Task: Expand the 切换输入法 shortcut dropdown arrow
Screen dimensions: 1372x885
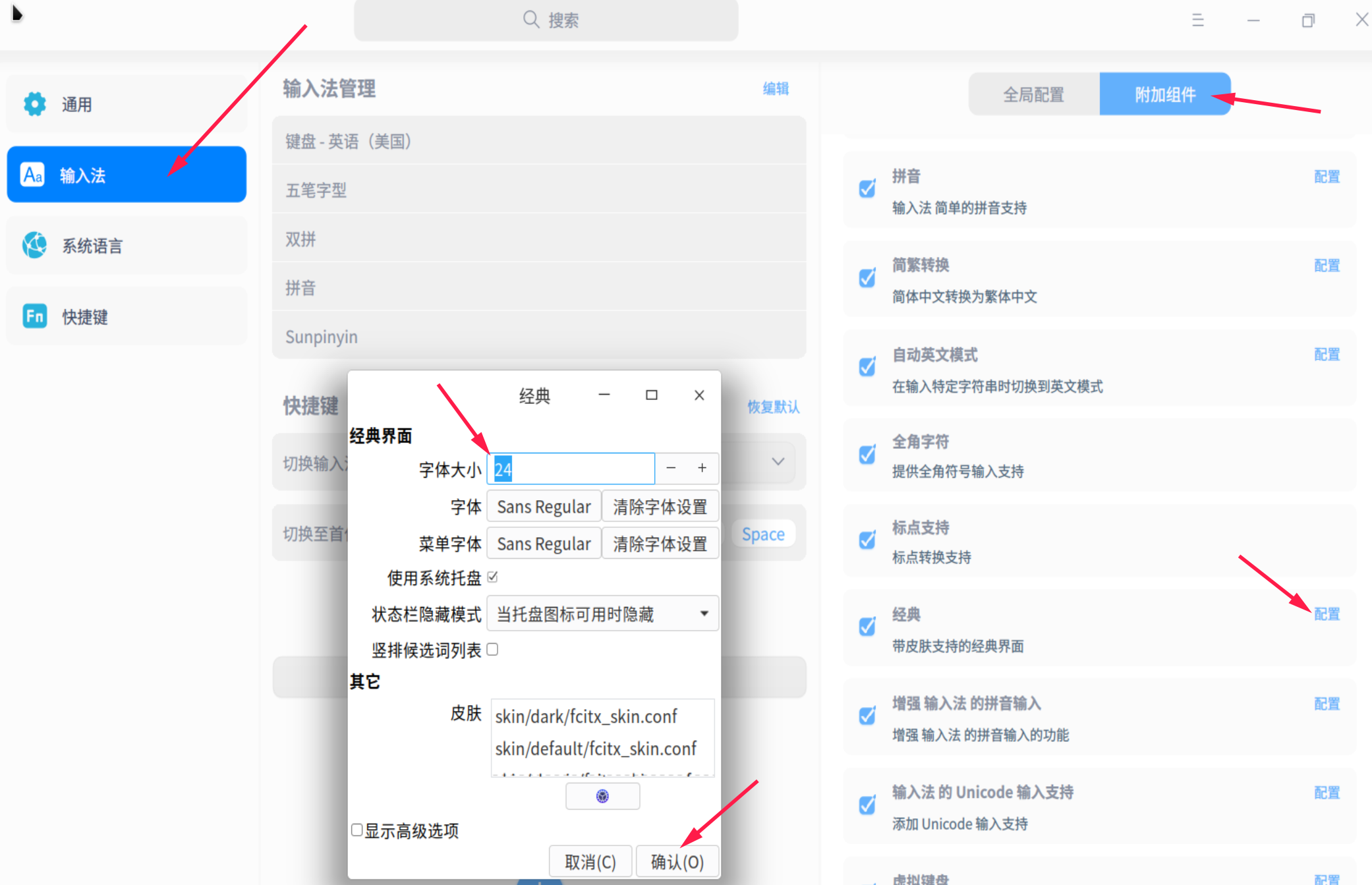Action: point(778,462)
